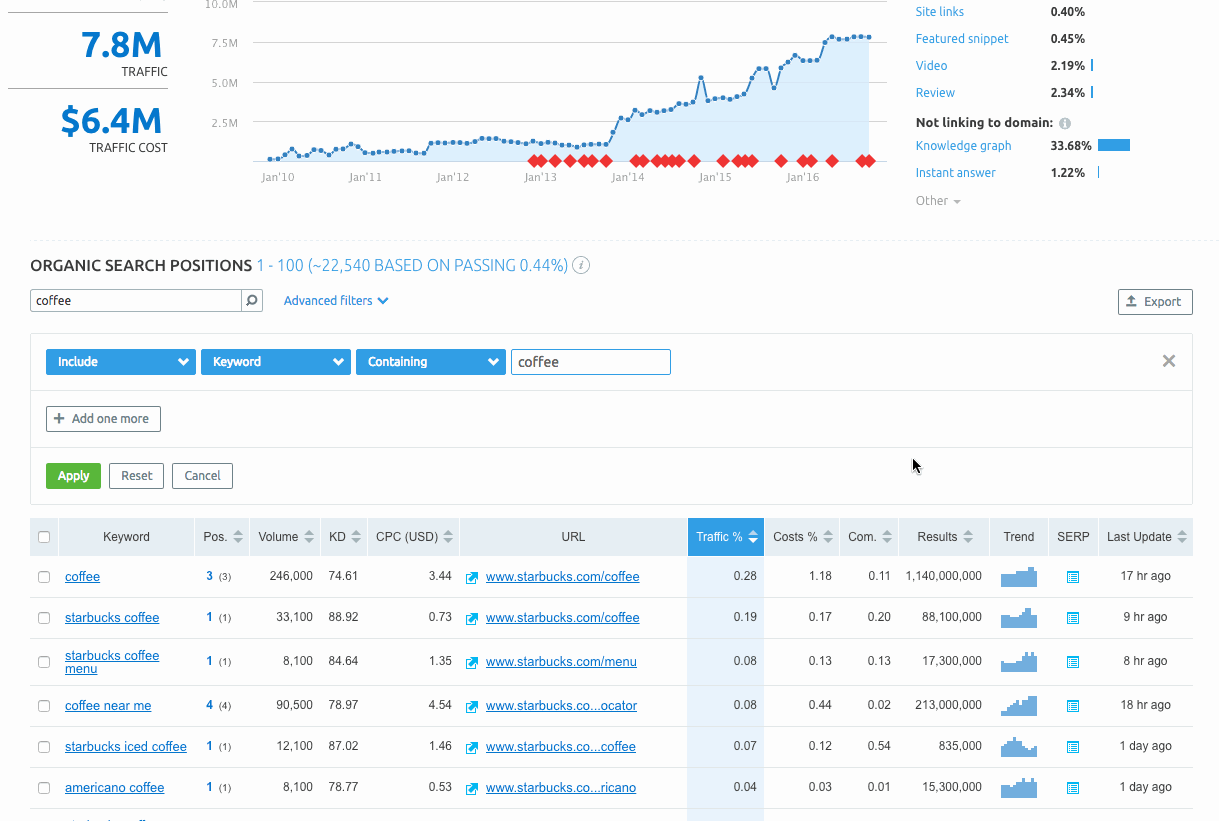Expand the Advanced filters section

(336, 300)
